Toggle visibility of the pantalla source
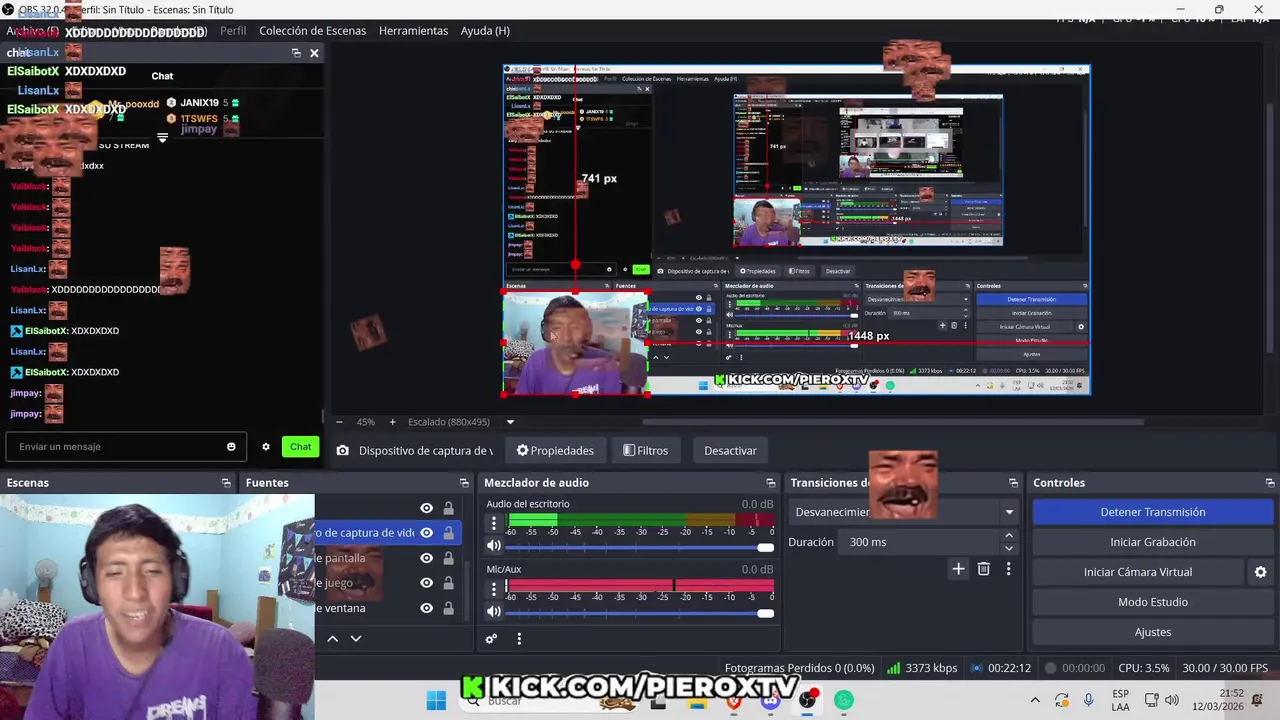This screenshot has width=1280, height=720. (427, 558)
